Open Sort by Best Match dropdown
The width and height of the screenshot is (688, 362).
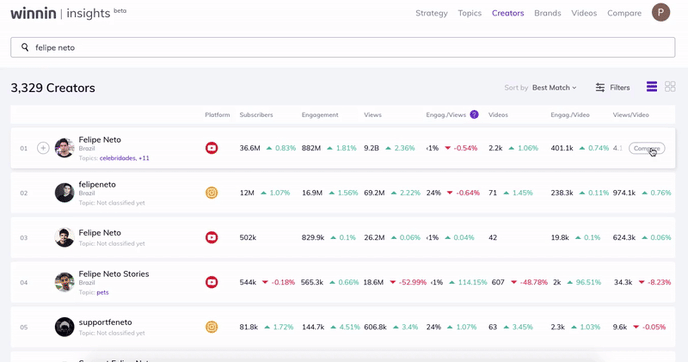[x=554, y=88]
